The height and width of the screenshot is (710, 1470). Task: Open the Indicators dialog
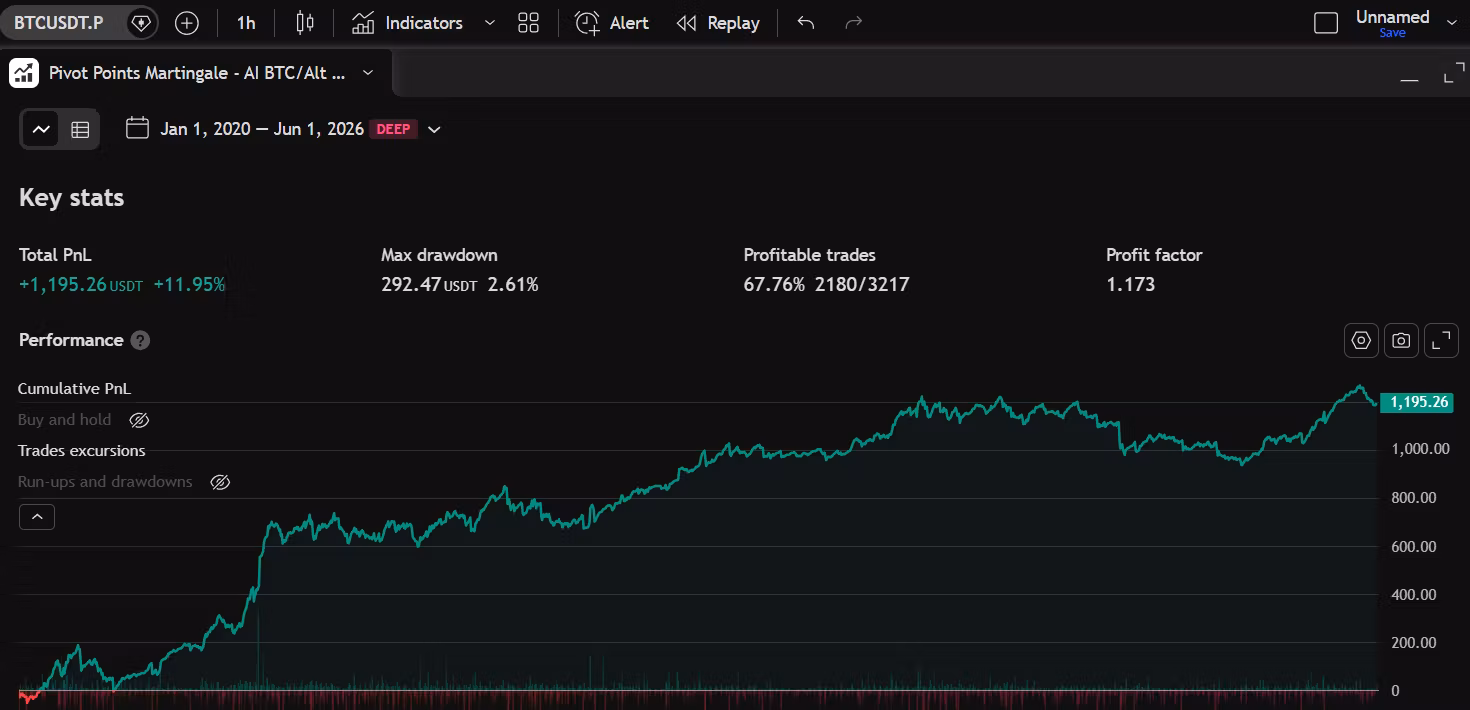tap(408, 22)
